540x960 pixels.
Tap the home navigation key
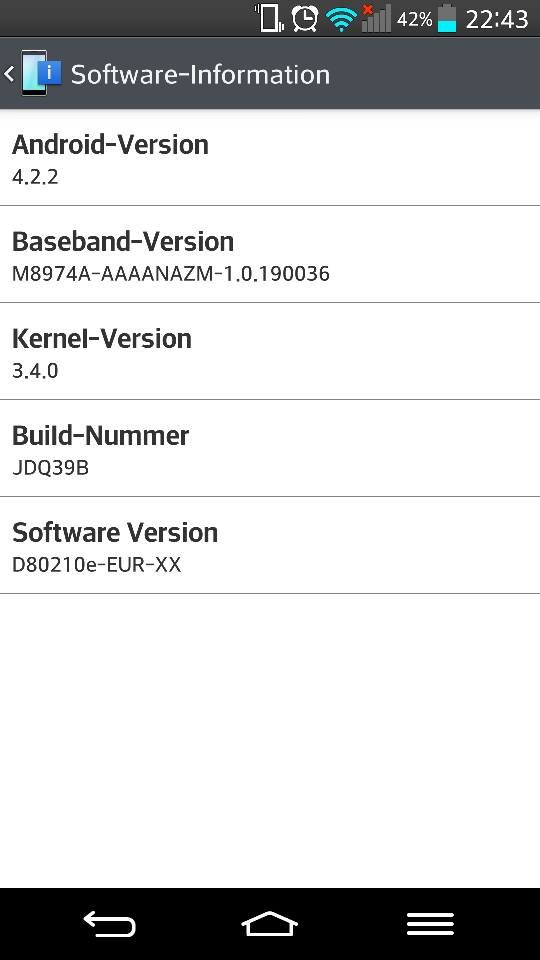(269, 923)
